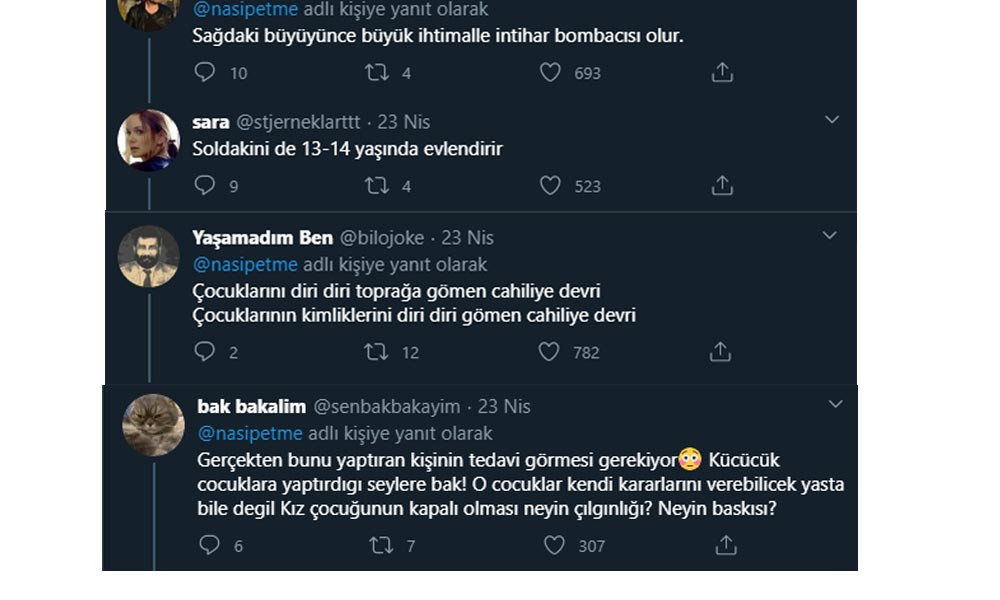Open the caret menu on Yaşamadım Ben's tweet
The width and height of the screenshot is (1000, 600).
829,234
